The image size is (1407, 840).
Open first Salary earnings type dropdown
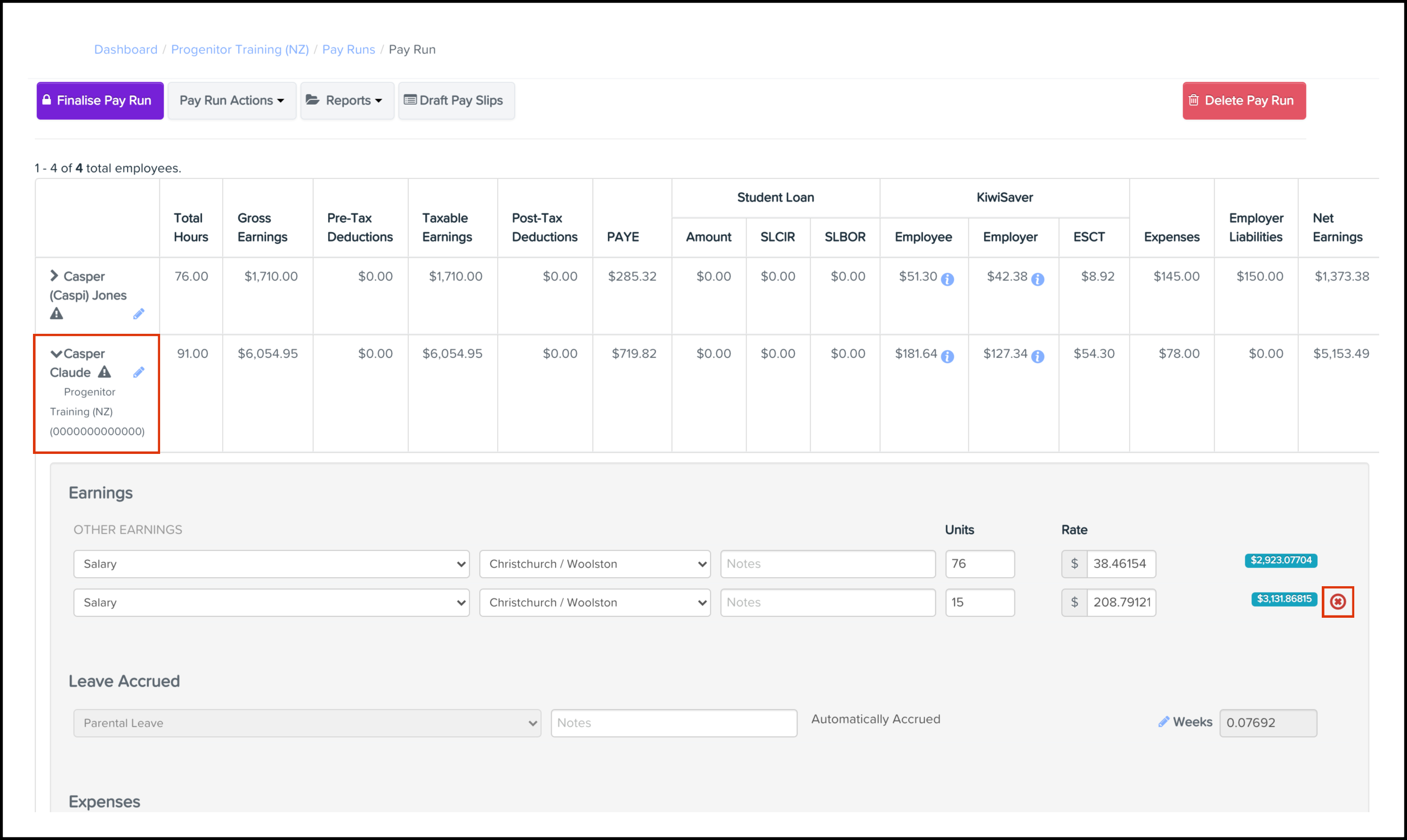coord(271,564)
